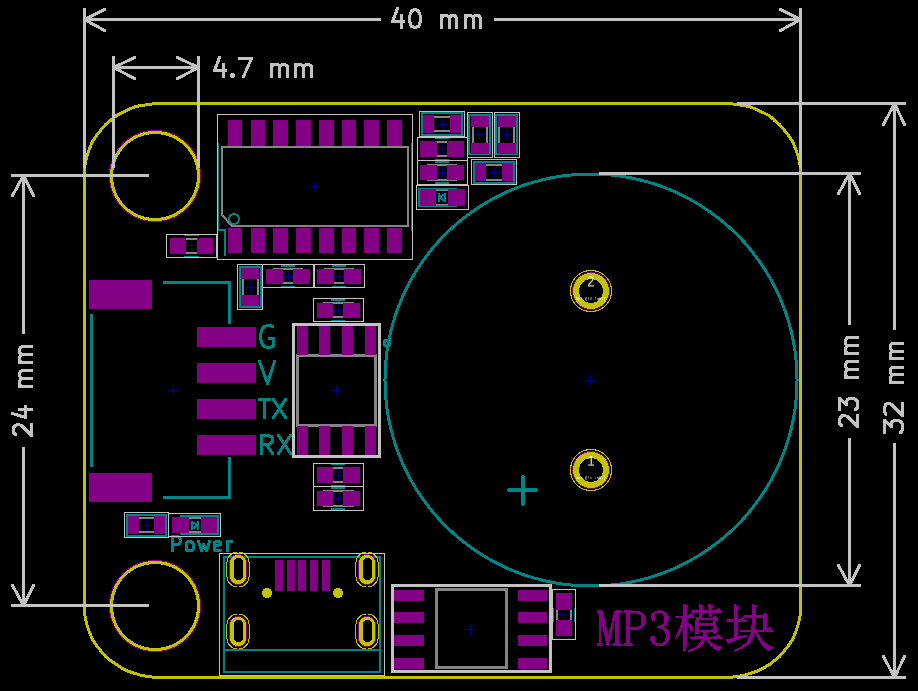
Task: Select speaker through-hole pad 2
Action: 591,290
